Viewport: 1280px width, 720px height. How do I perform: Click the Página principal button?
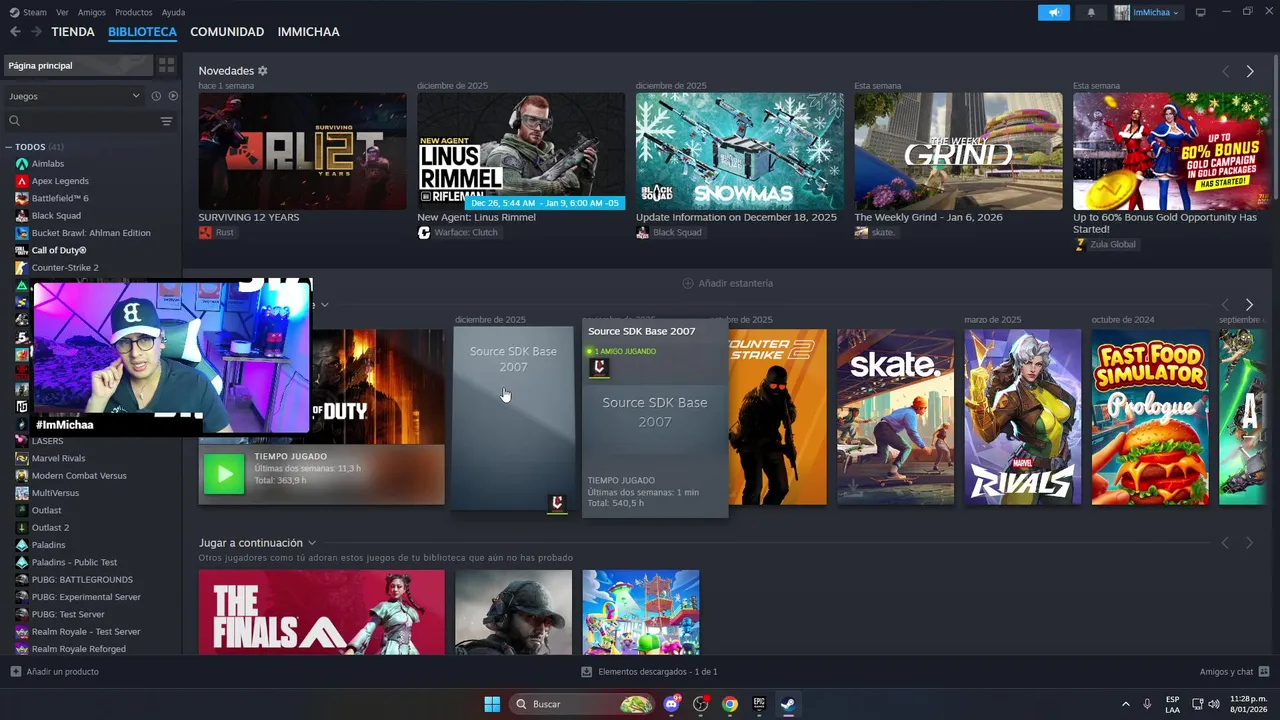point(77,65)
